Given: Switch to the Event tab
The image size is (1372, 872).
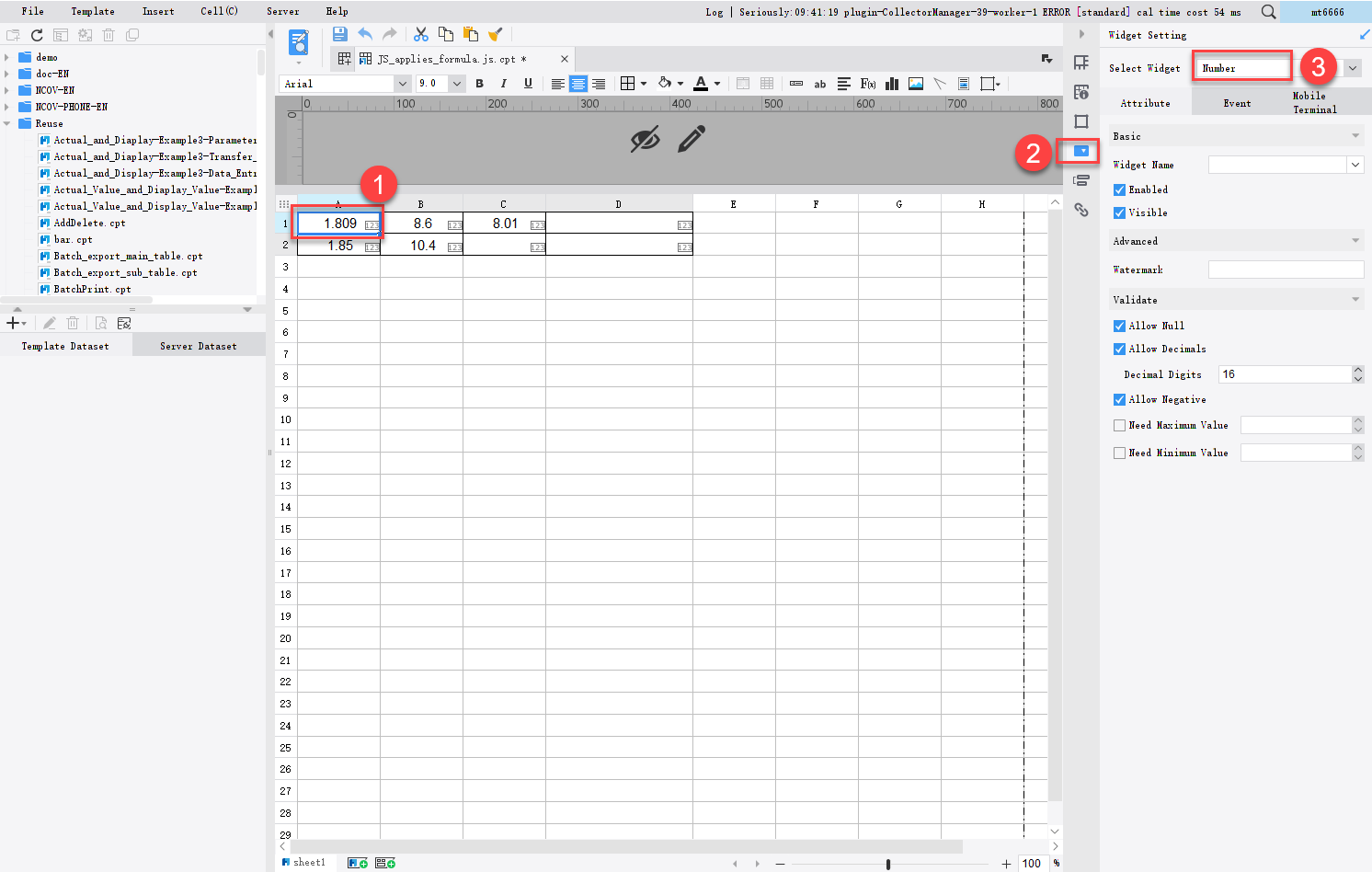Looking at the screenshot, I should tap(1237, 102).
